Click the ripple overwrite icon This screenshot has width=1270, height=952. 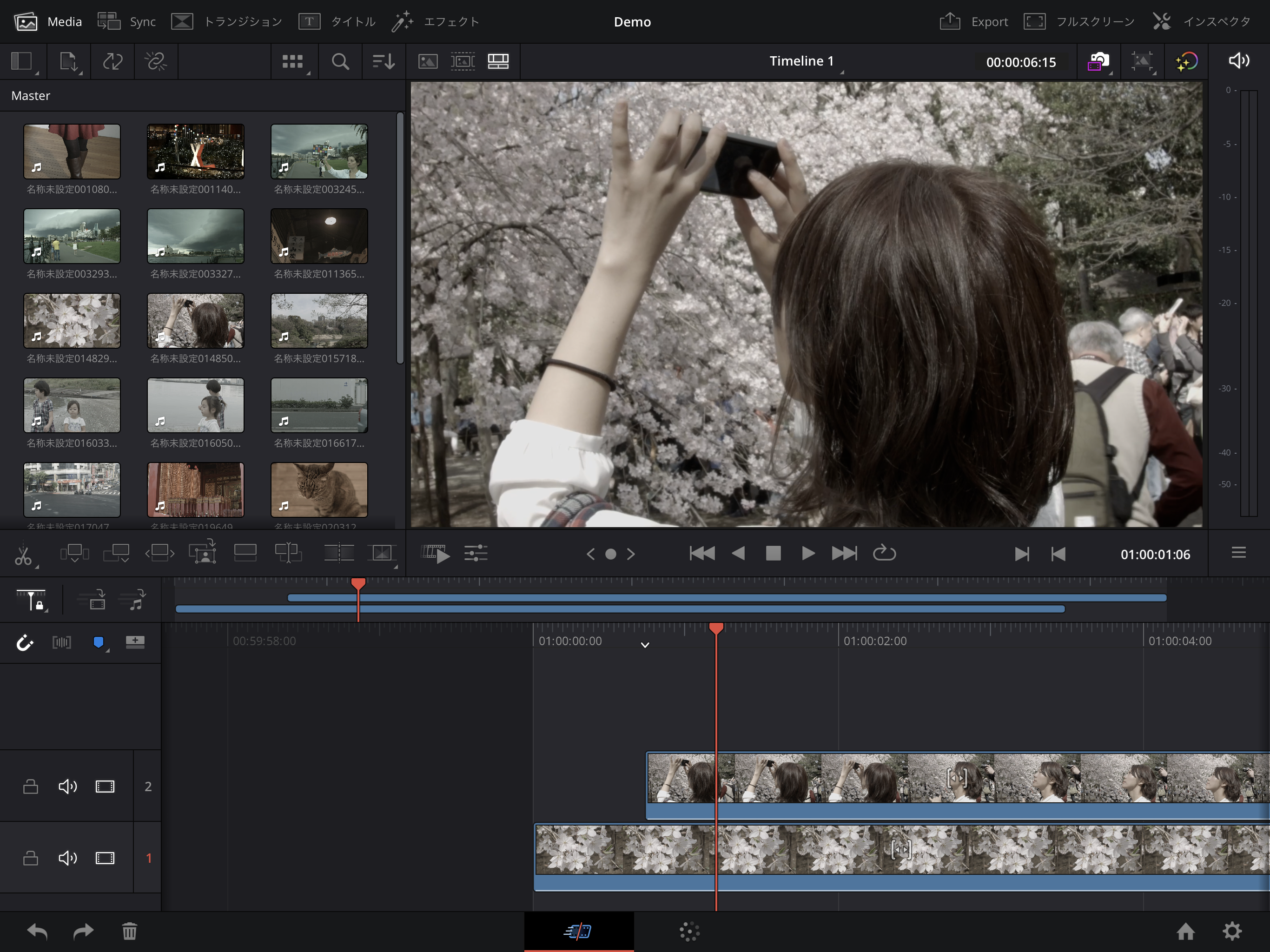[159, 554]
